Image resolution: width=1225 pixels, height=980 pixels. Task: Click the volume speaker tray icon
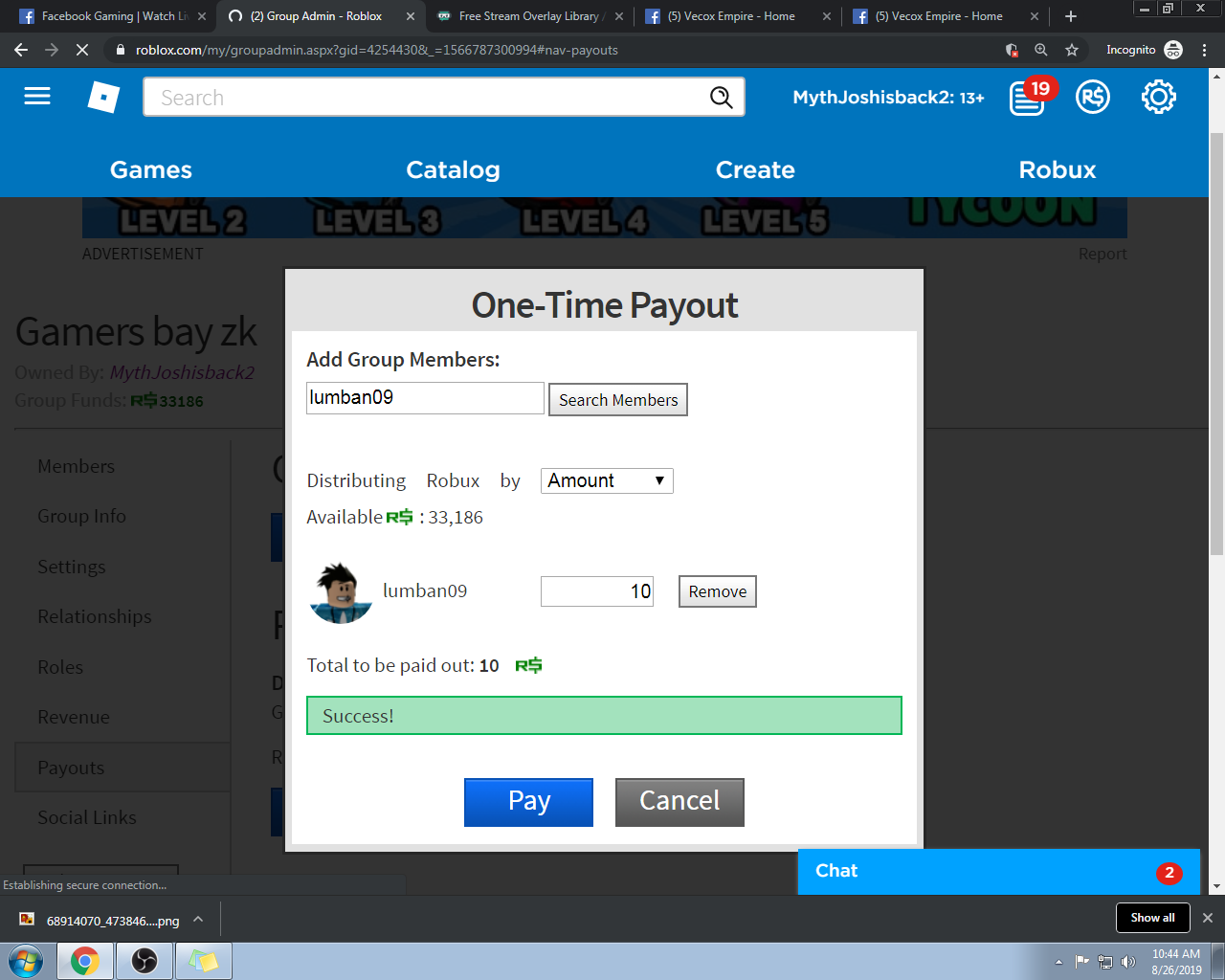pos(1128,962)
